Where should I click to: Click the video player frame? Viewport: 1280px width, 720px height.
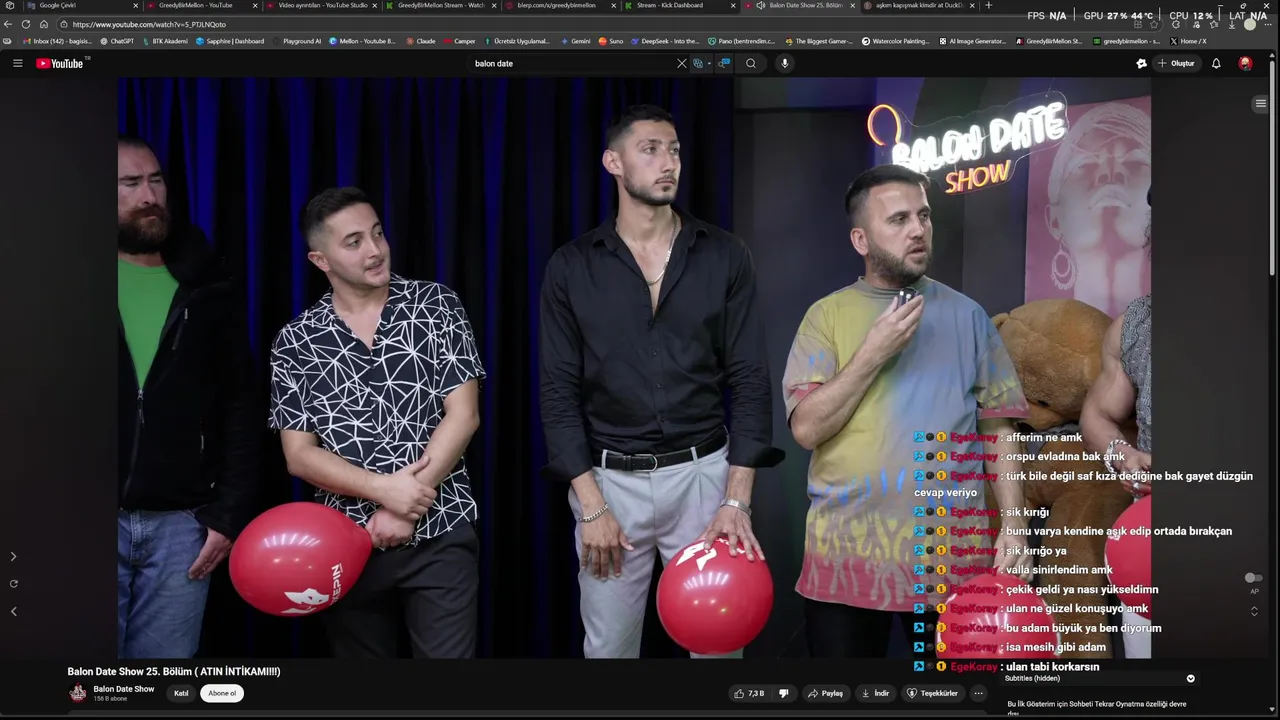(634, 367)
